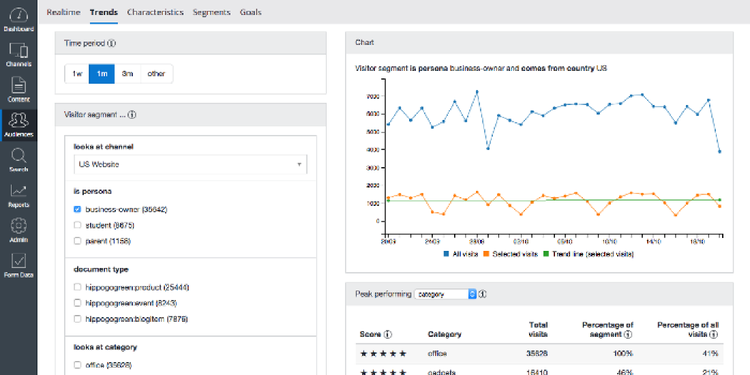Image resolution: width=750 pixels, height=375 pixels.
Task: Click the Trend line green legend swatch
Action: click(546, 254)
